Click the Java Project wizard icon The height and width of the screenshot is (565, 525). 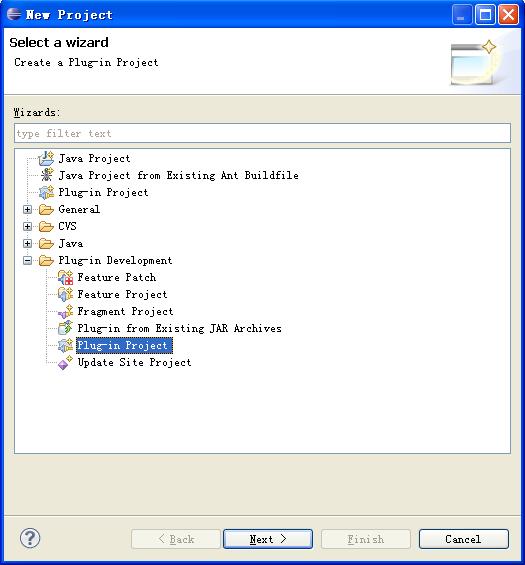pos(46,158)
